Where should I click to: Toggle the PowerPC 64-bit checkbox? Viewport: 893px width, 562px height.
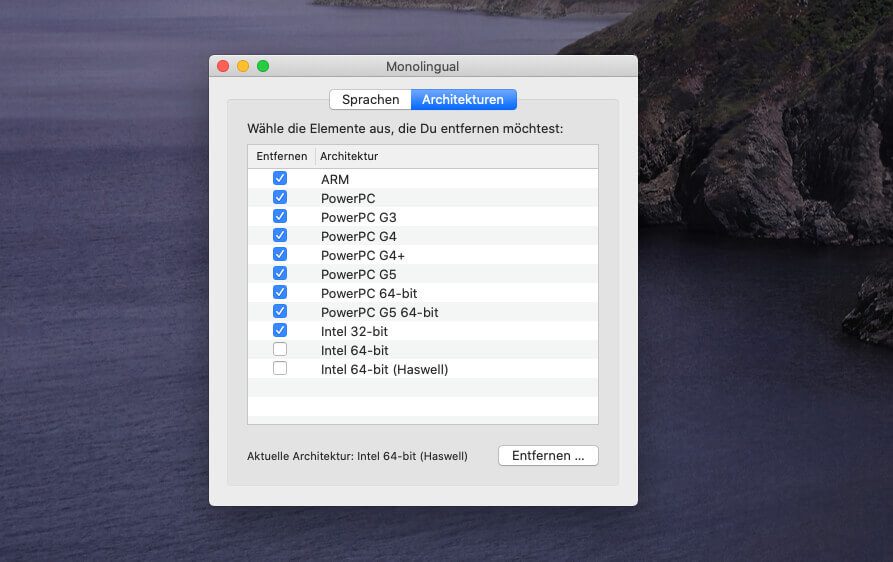(280, 292)
